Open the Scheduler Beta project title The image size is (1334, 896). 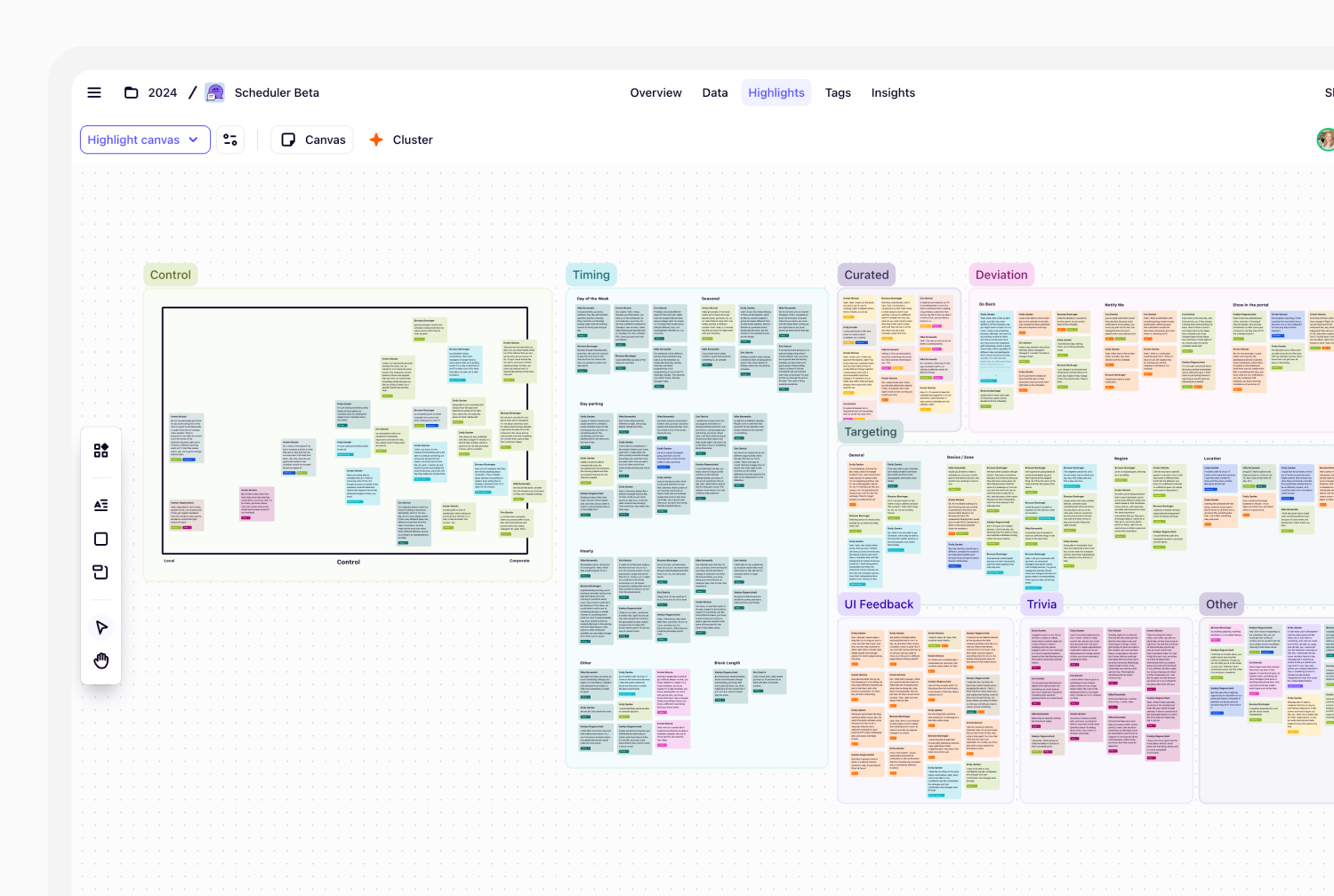[x=277, y=92]
